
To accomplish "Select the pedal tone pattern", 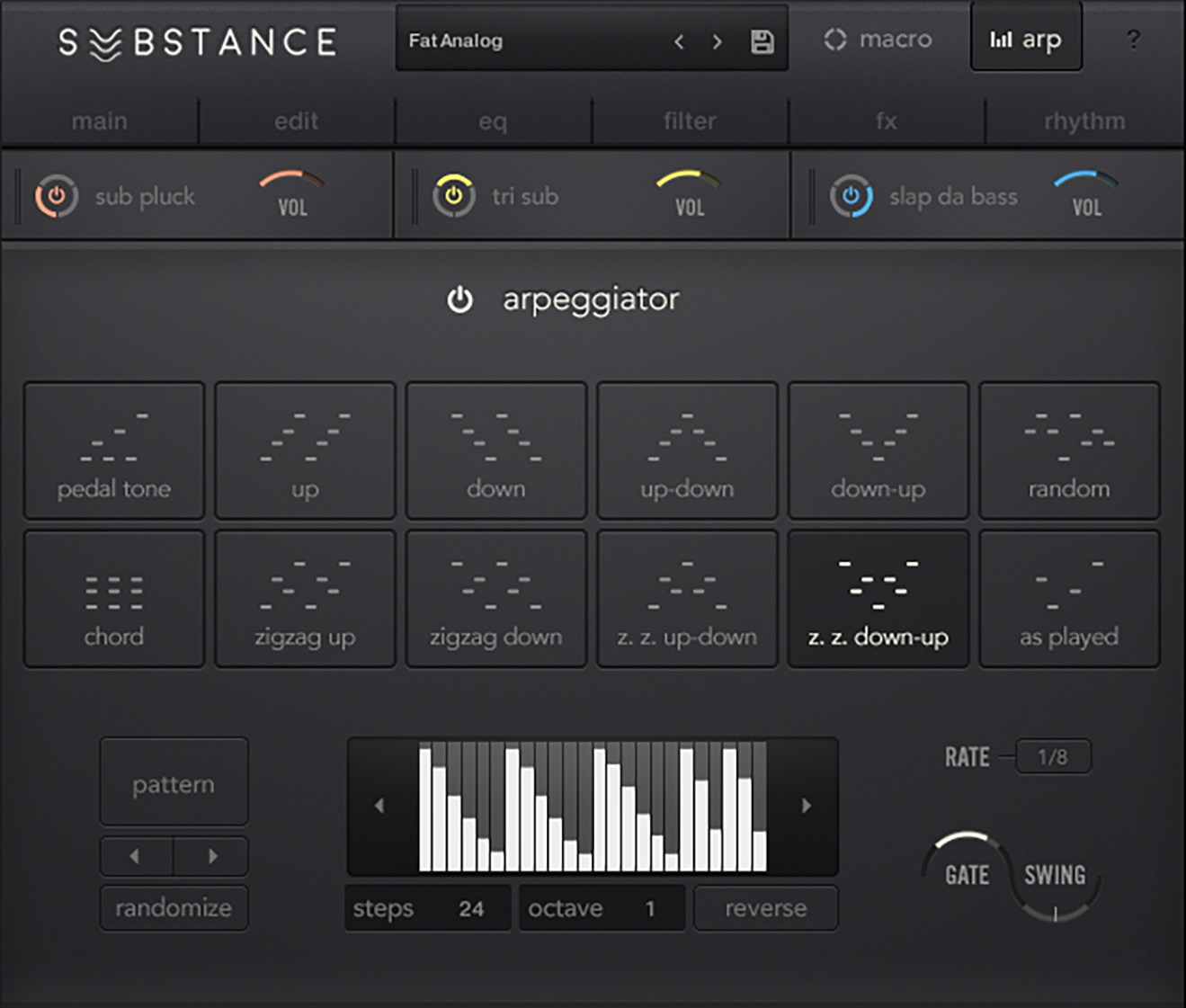I will coord(113,451).
